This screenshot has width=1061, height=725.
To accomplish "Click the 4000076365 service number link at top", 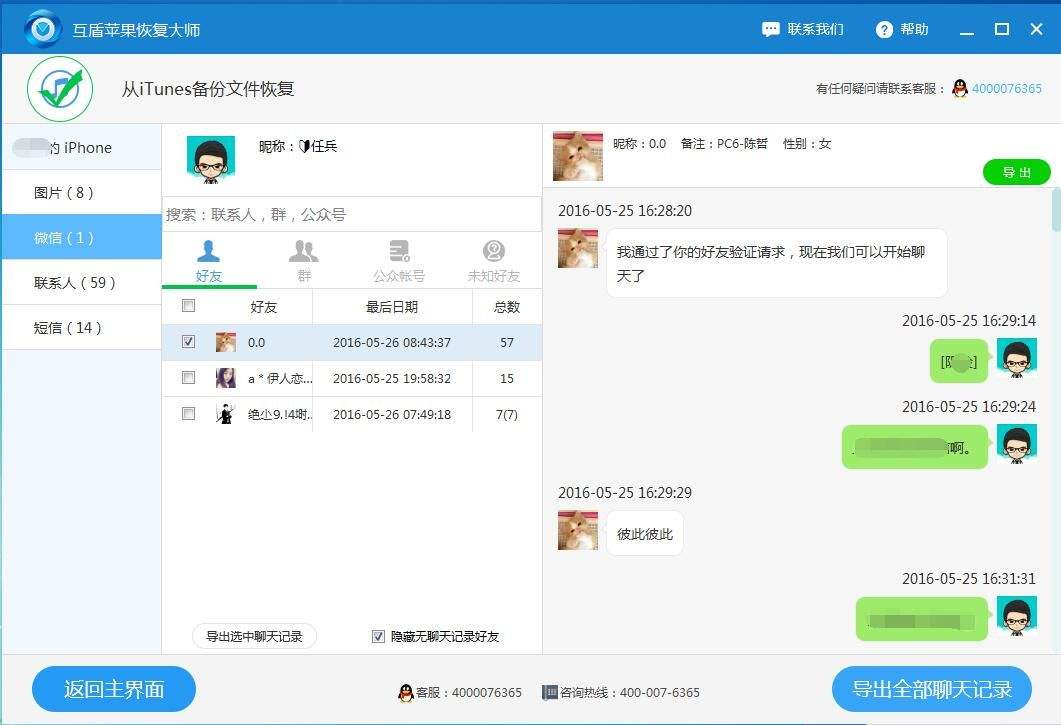I will (1007, 89).
